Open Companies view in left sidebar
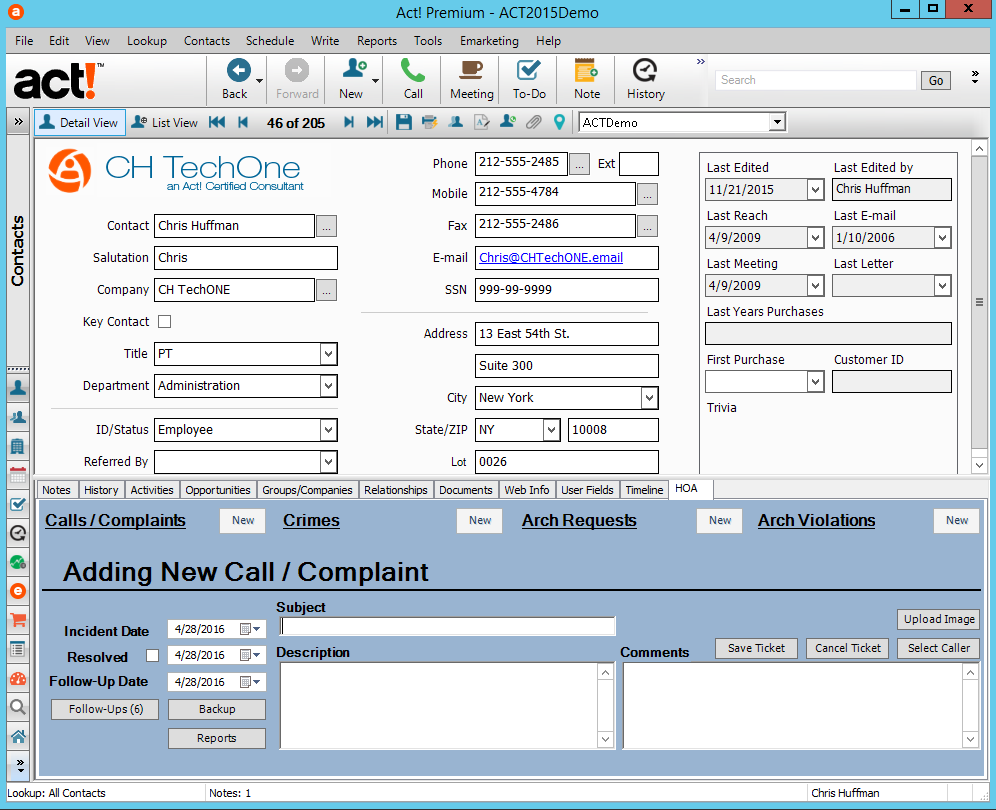This screenshot has width=996, height=810. tap(18, 447)
